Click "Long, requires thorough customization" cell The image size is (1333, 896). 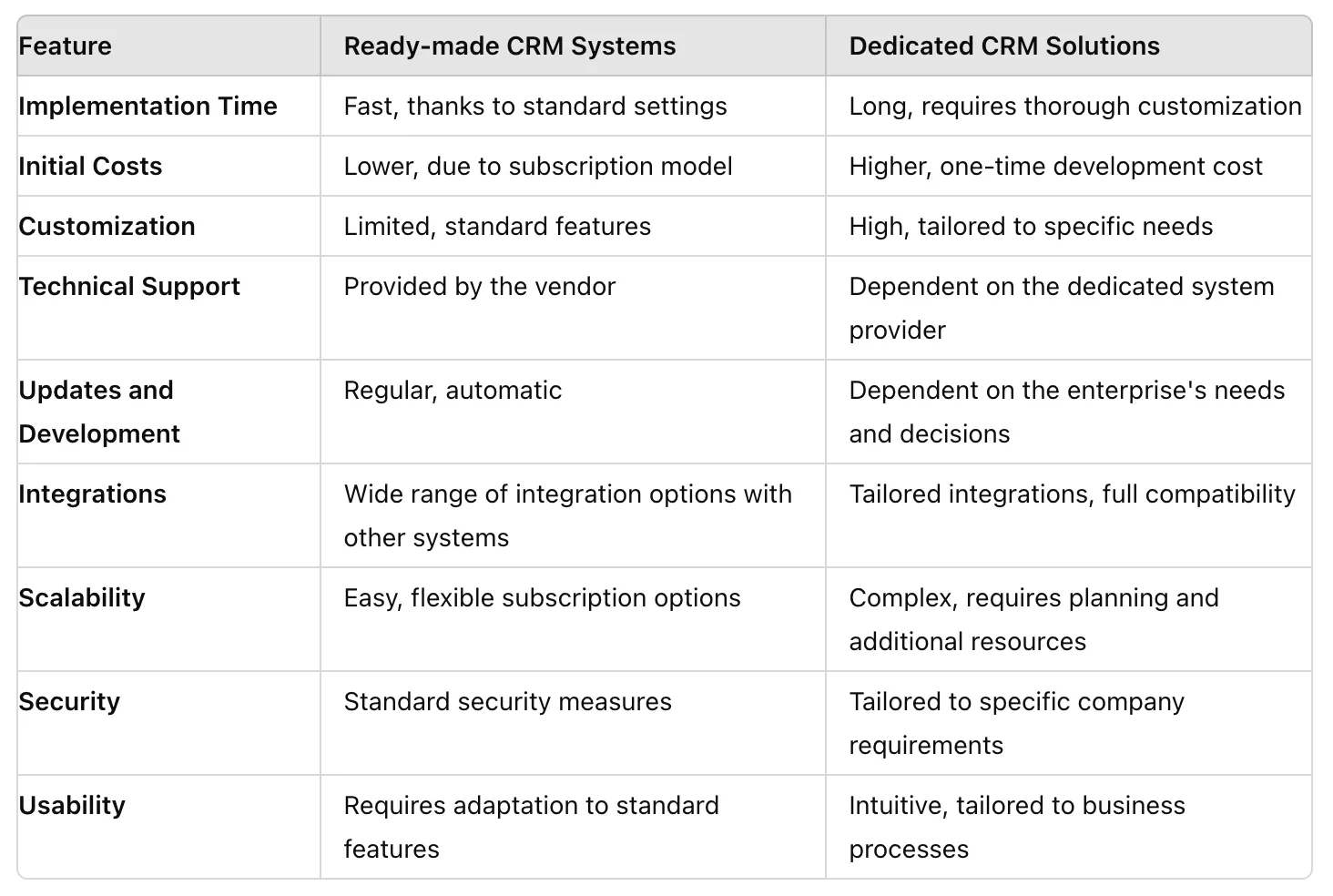(x=1075, y=107)
